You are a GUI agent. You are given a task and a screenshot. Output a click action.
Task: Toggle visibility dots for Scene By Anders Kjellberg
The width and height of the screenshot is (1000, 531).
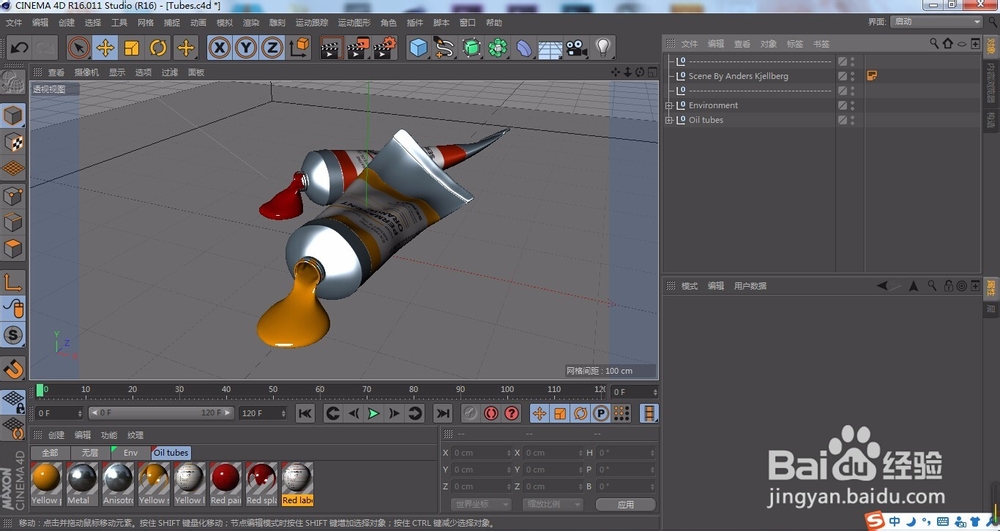click(853, 76)
